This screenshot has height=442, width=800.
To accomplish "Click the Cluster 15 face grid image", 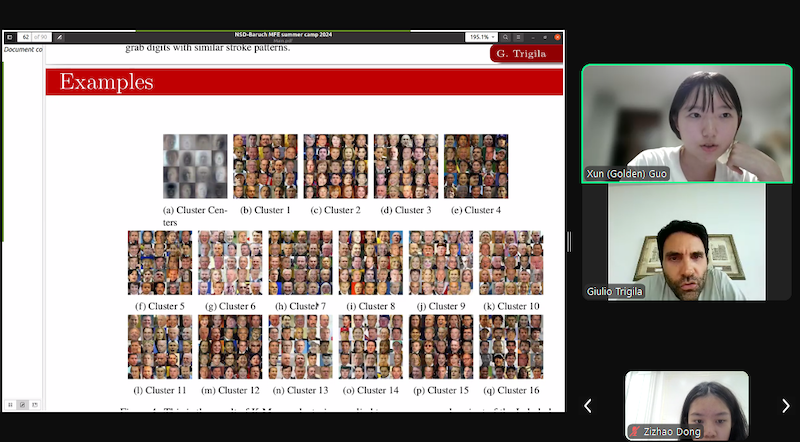I will (441, 347).
